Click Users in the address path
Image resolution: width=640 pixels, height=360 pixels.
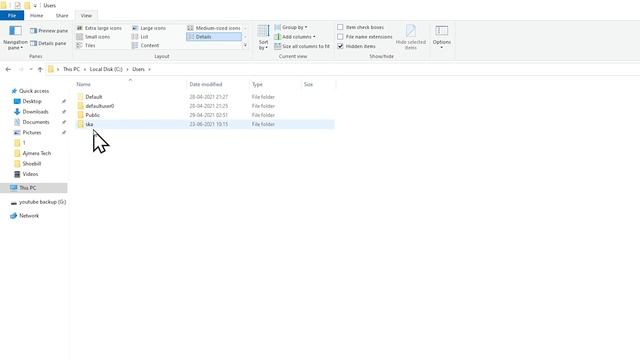click(138, 69)
